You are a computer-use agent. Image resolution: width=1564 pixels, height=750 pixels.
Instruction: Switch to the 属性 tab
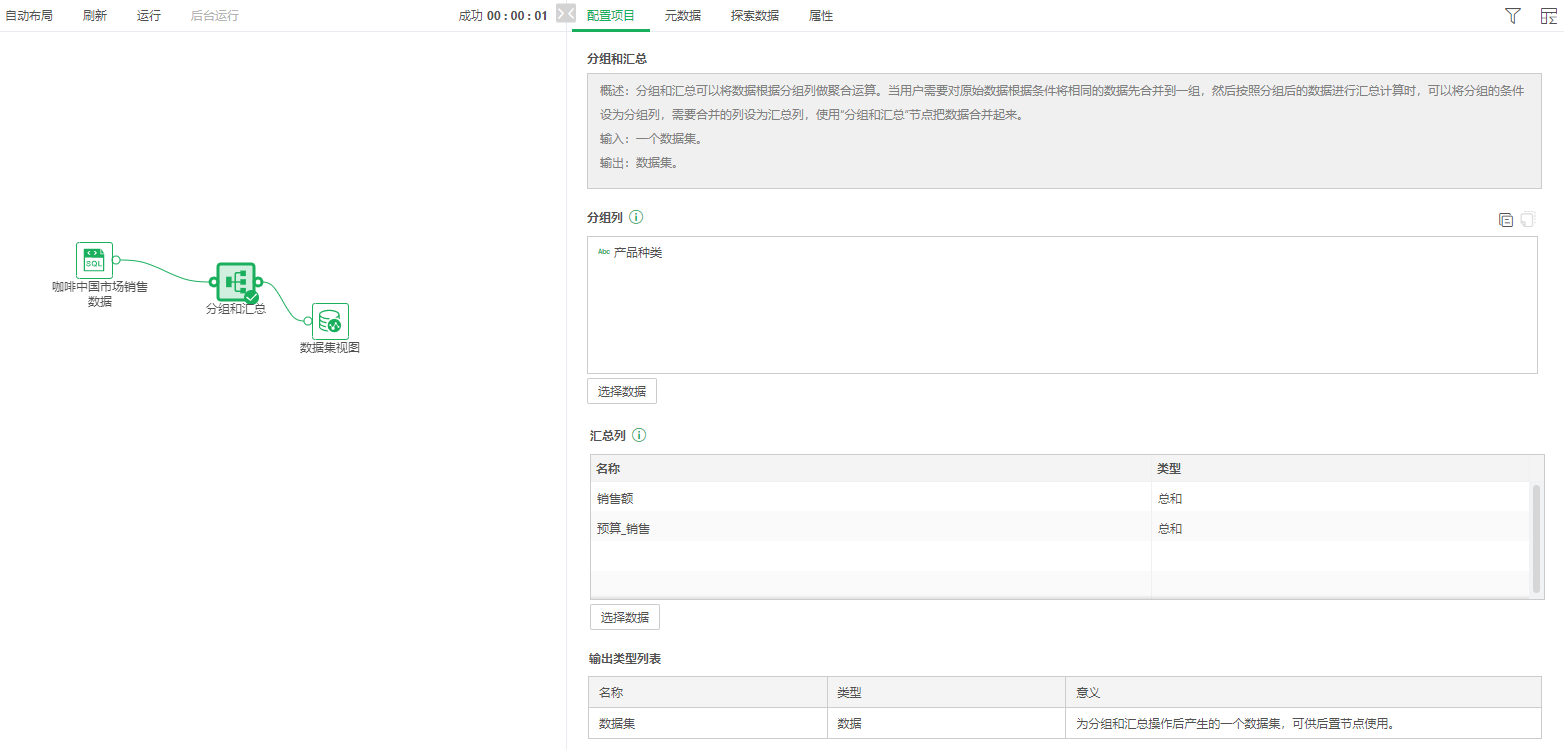(820, 16)
